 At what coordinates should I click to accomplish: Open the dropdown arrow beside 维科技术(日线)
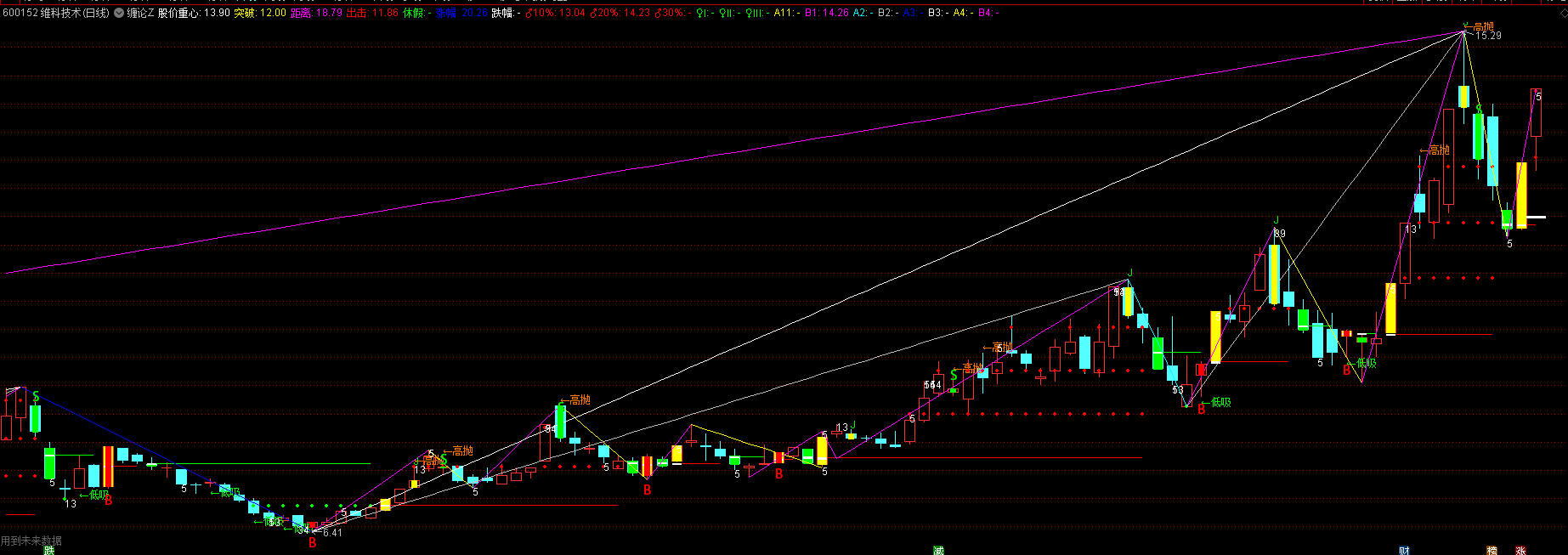[x=118, y=14]
